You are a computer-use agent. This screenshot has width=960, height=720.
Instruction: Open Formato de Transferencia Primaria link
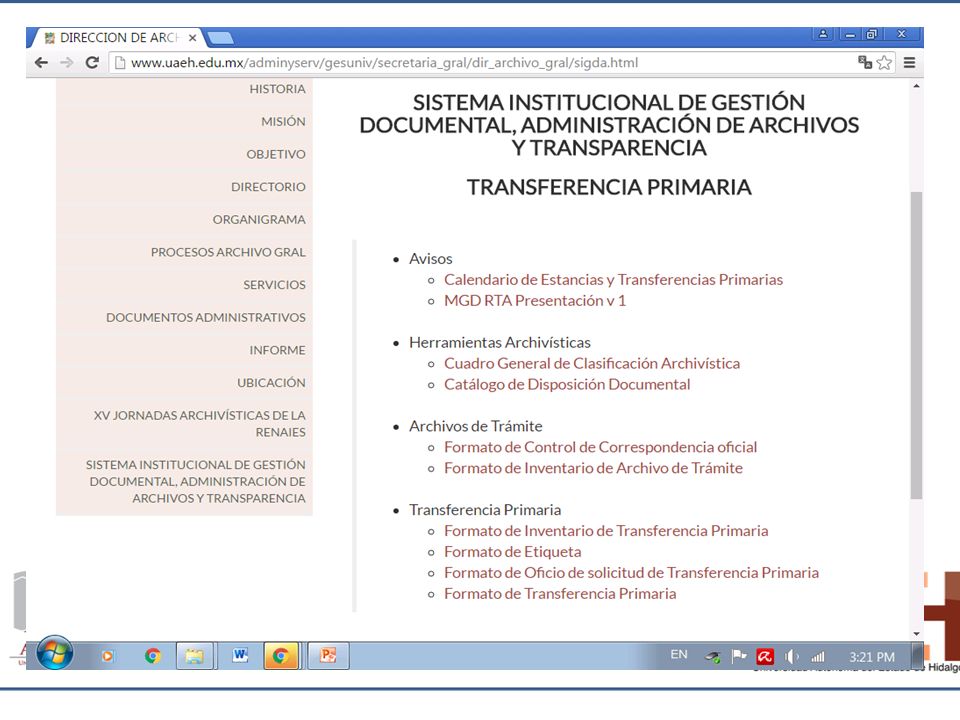point(560,593)
